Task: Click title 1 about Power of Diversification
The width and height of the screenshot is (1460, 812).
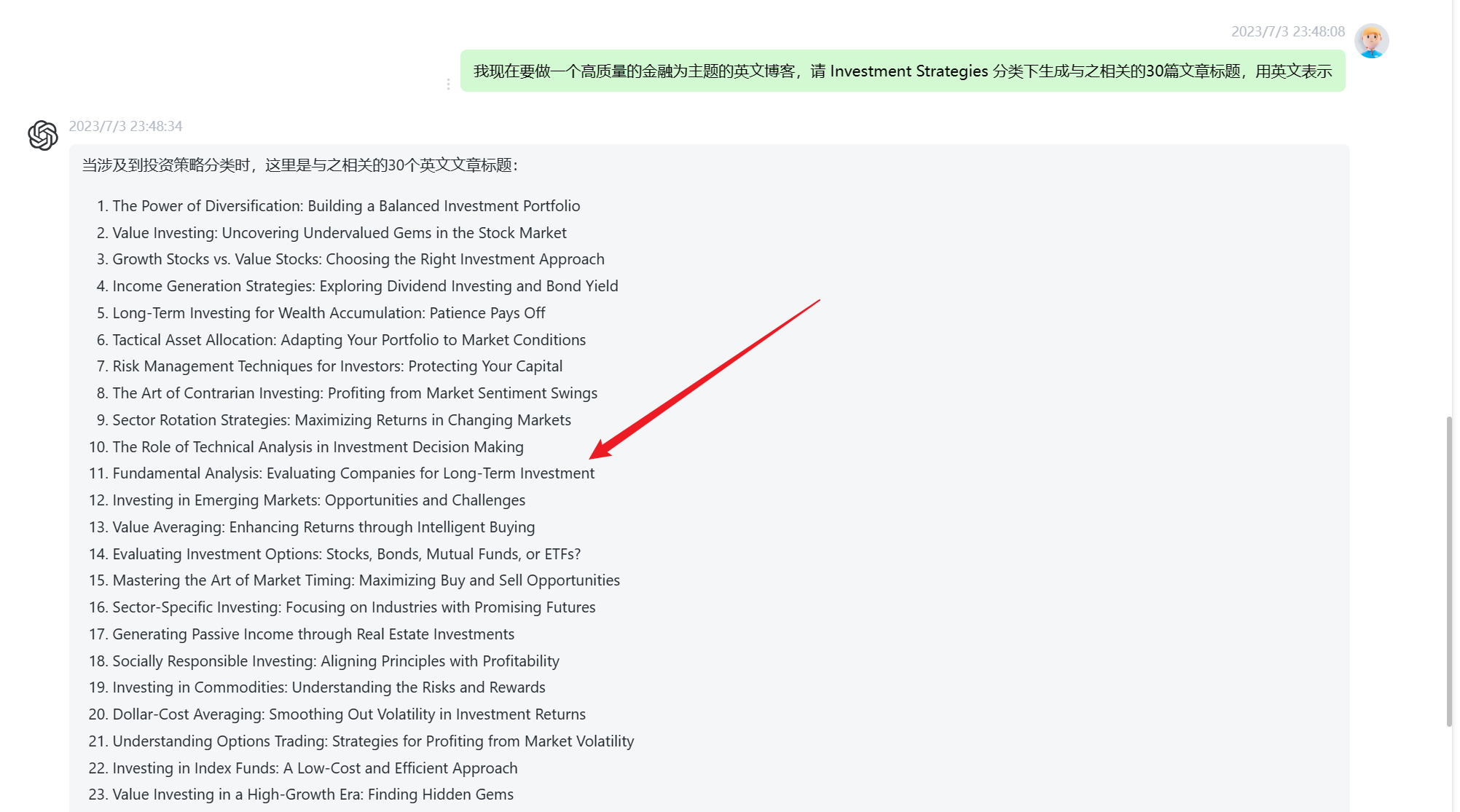Action: [x=346, y=206]
